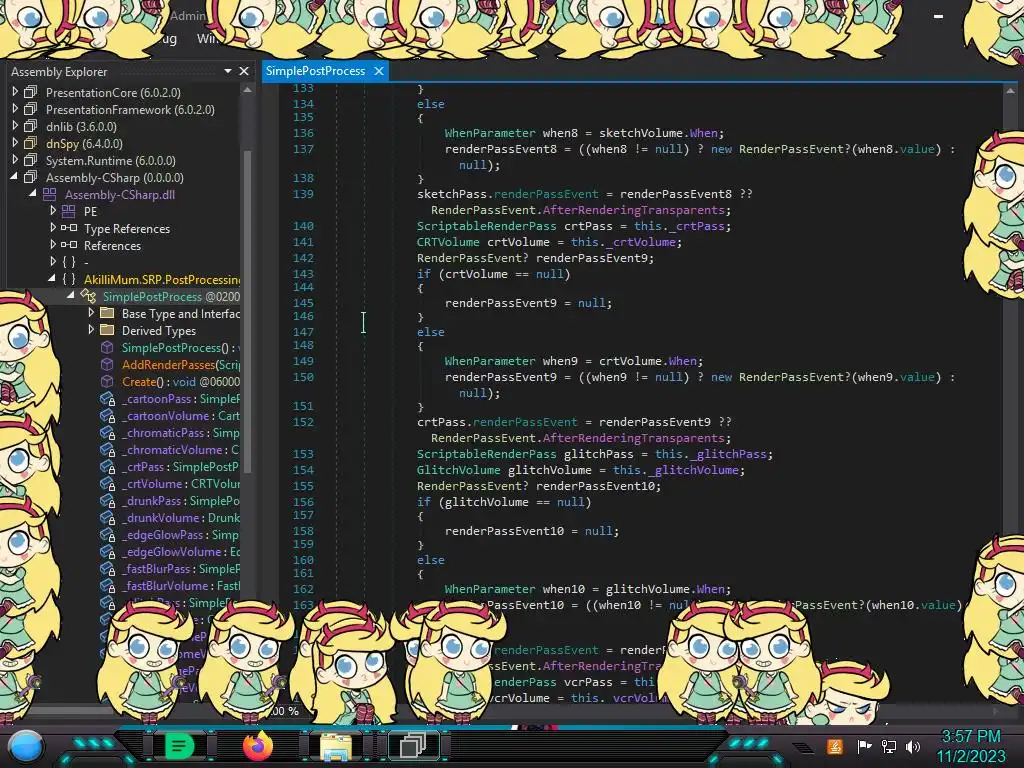The image size is (1024, 768).
Task: Expand the System.Runtime assembly node
Action: [x=14, y=160]
